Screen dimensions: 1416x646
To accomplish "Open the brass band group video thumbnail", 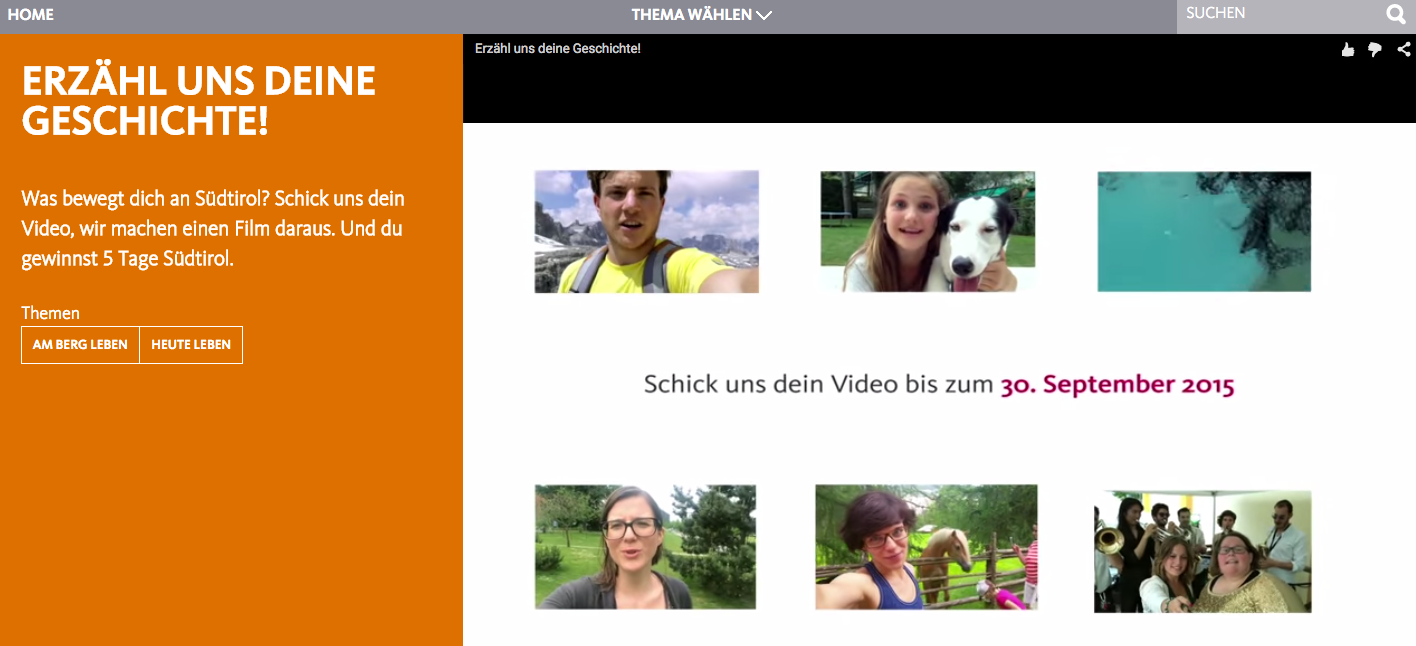I will point(1203,547).
